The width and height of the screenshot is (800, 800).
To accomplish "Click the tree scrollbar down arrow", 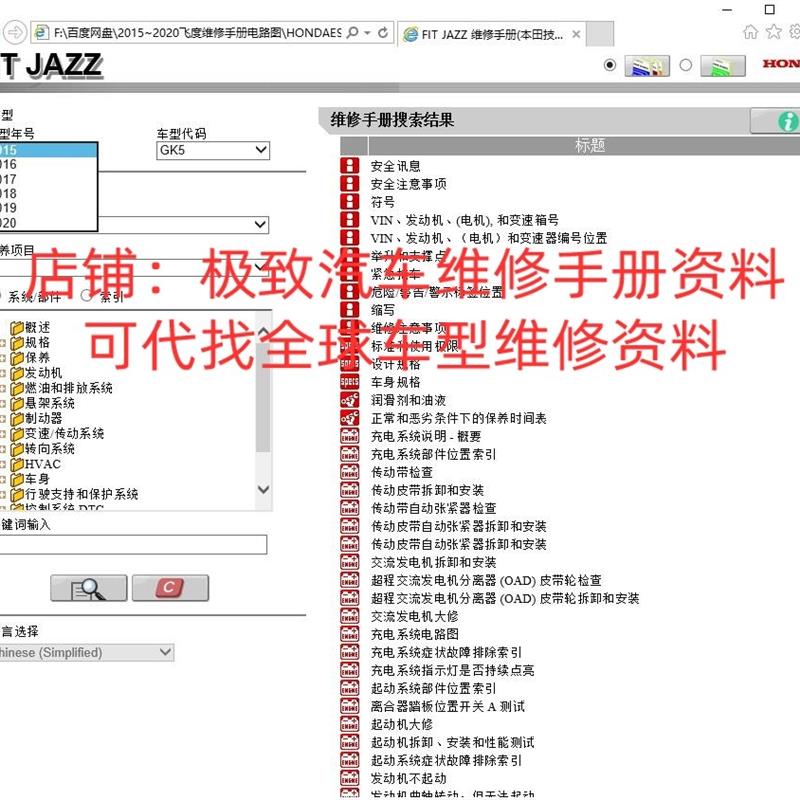I will tap(263, 489).
